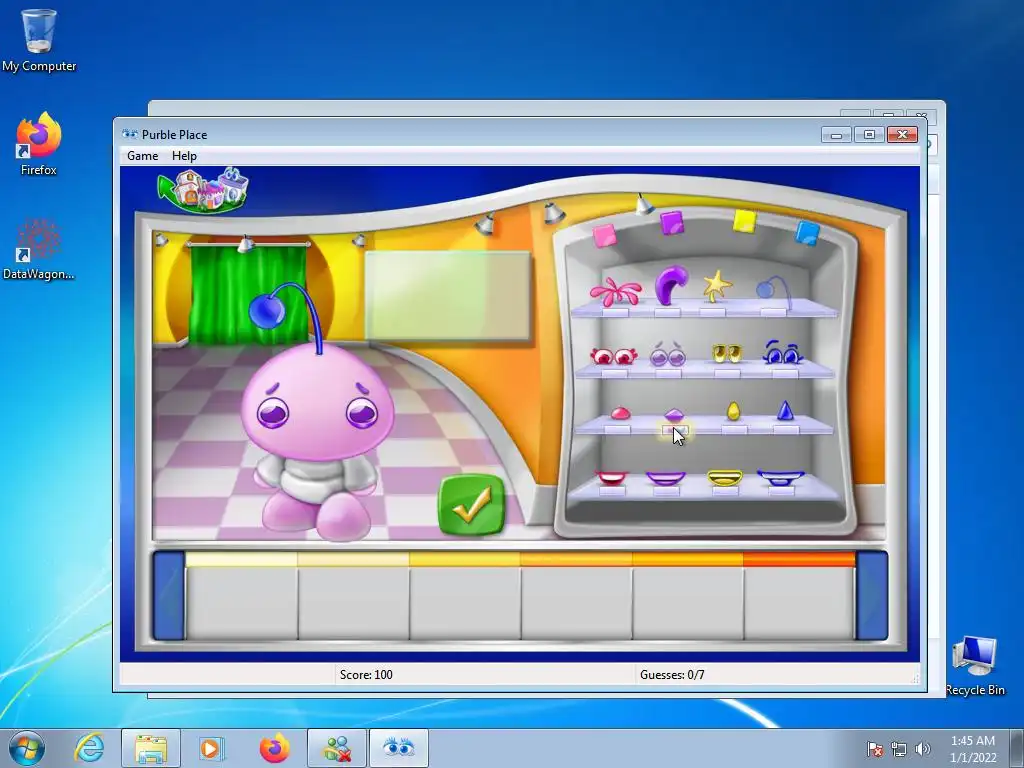Launch Internet Explorer from taskbar

[89, 748]
